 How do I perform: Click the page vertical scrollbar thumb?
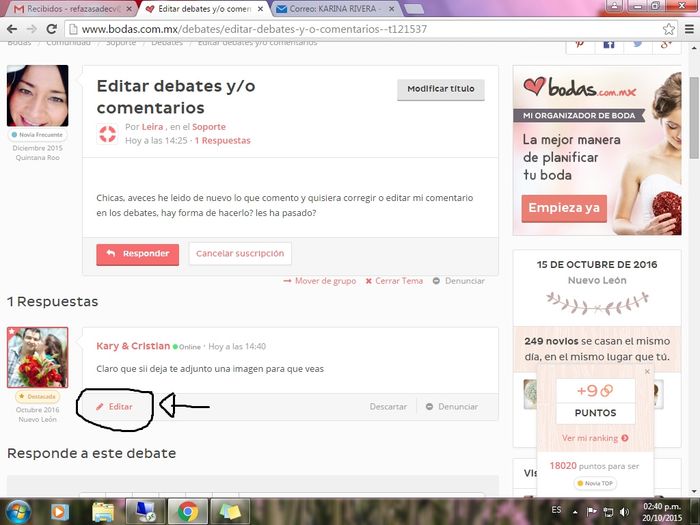pyautogui.click(x=694, y=118)
